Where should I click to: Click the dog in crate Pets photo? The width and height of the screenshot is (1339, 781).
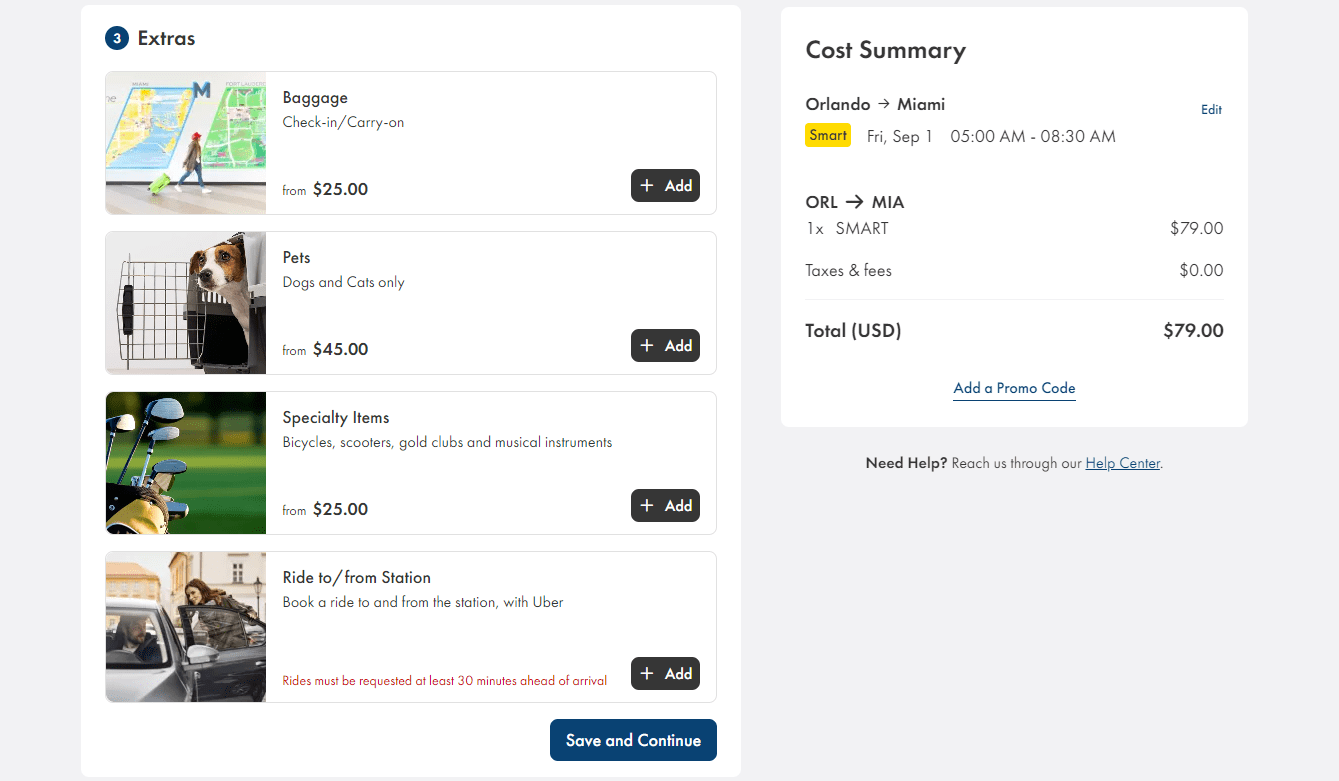click(185, 302)
